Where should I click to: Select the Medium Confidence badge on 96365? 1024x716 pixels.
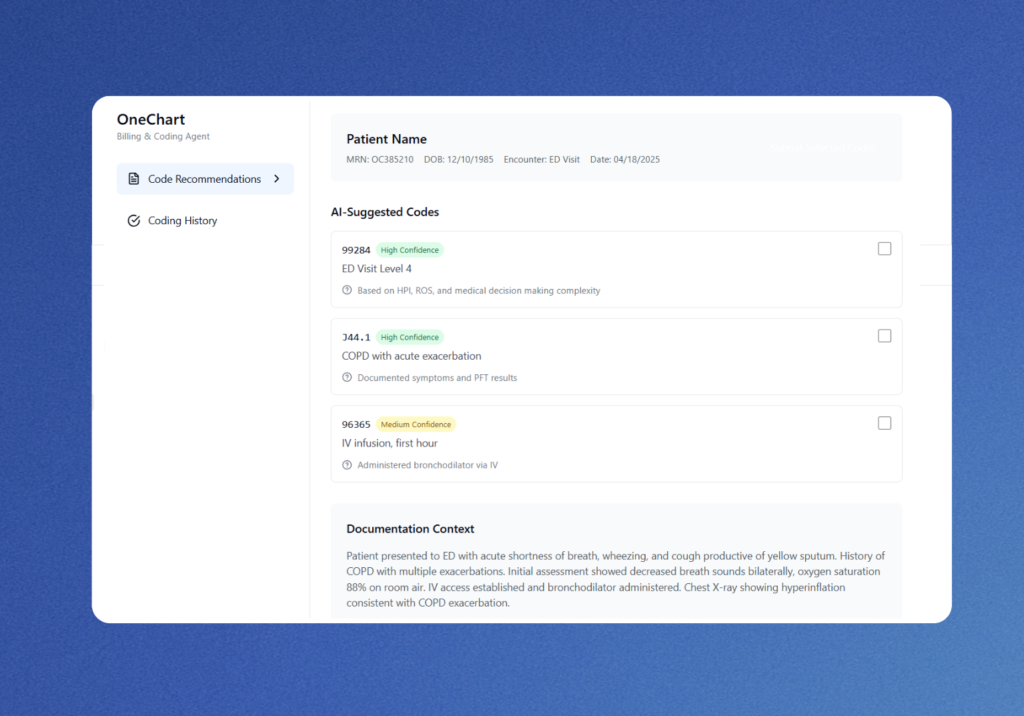415,424
